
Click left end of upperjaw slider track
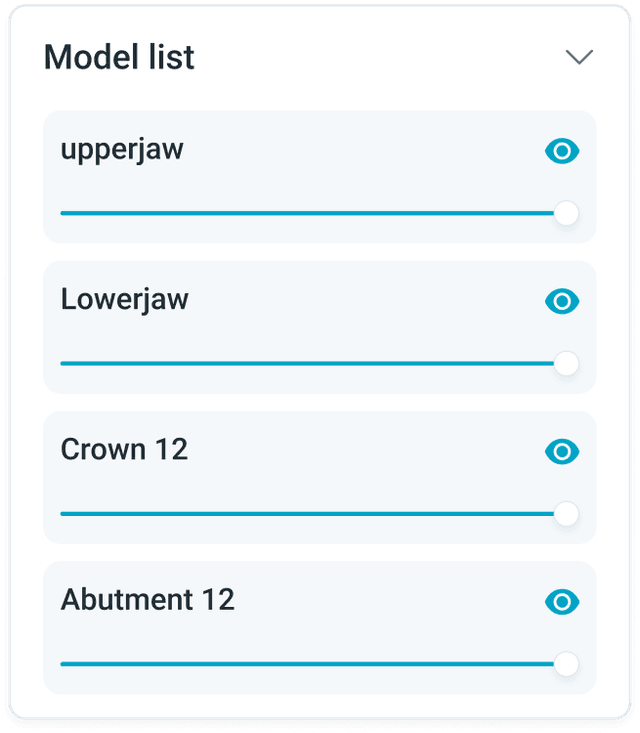click(63, 213)
